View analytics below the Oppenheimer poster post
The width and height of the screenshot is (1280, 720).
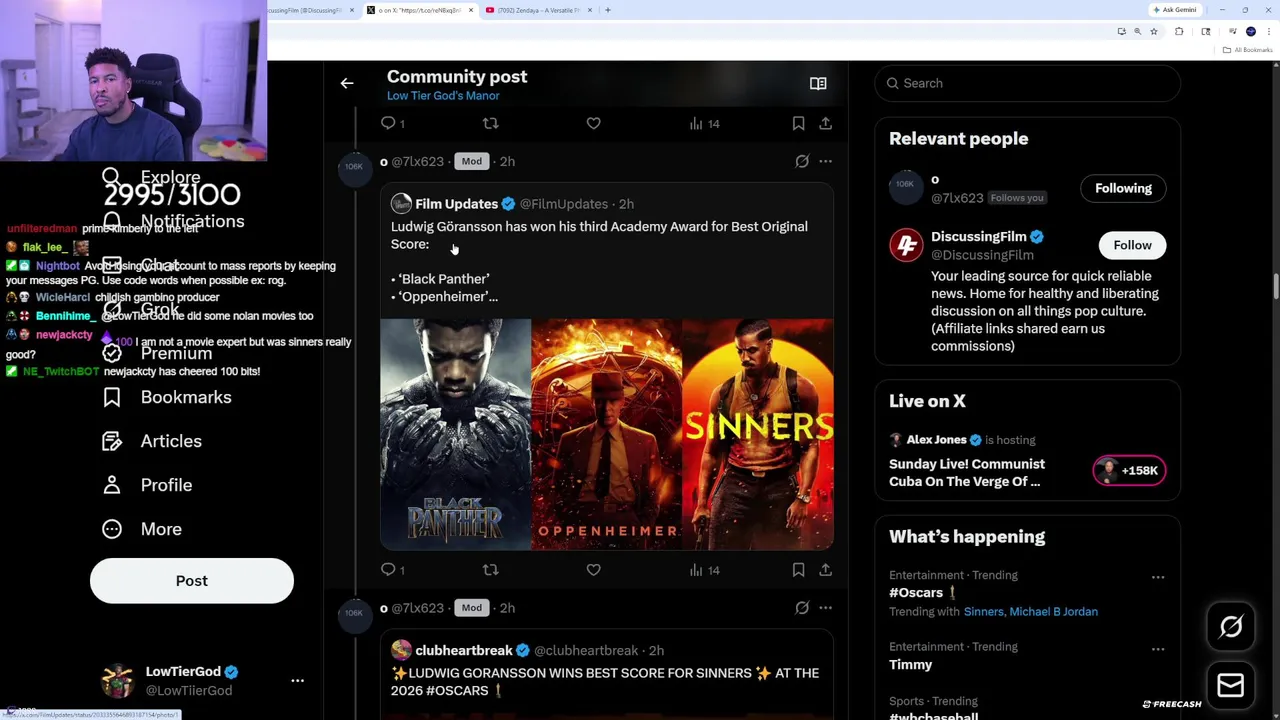(704, 570)
